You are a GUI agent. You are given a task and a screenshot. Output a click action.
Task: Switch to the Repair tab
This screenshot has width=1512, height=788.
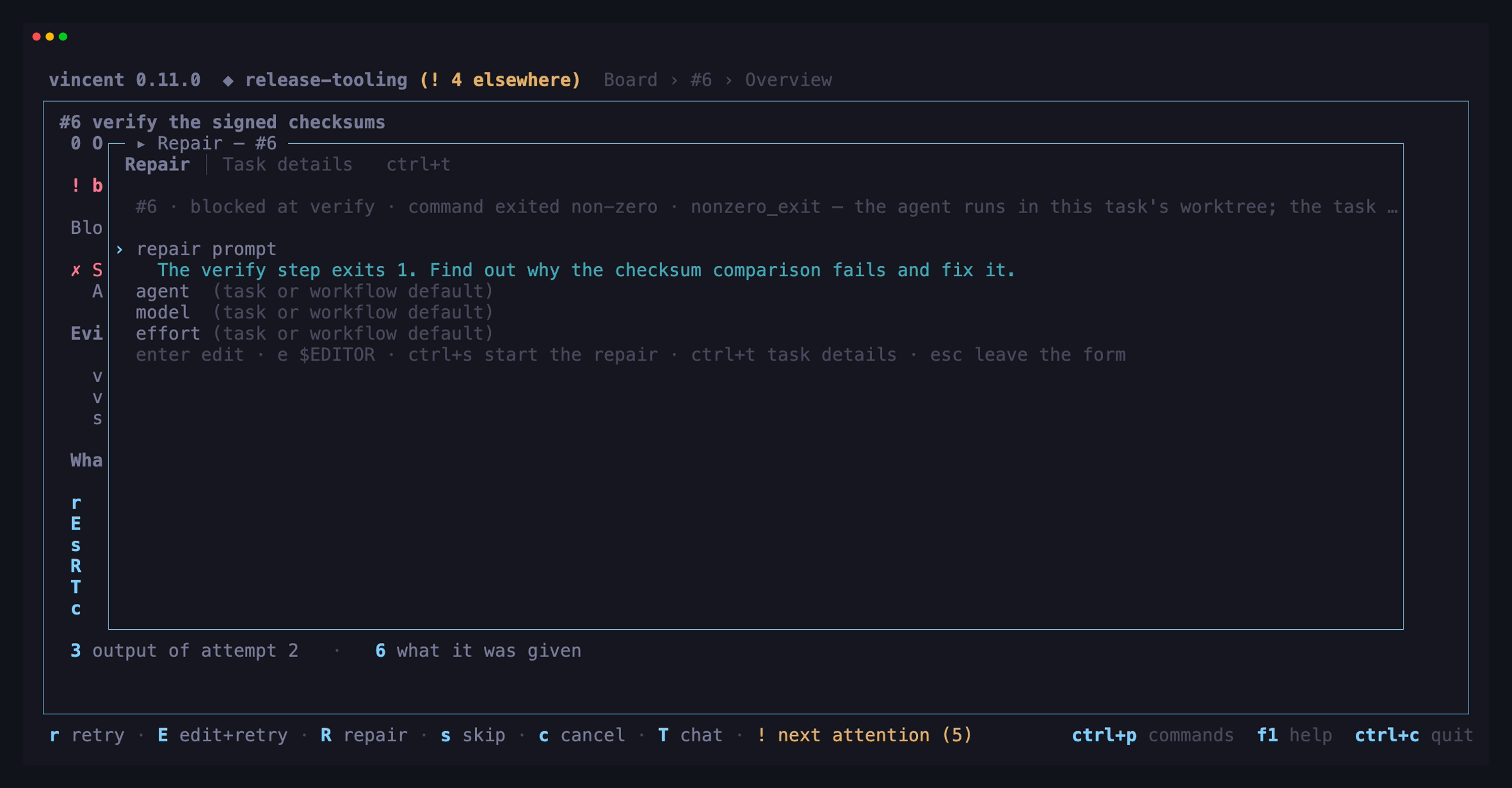coord(157,165)
